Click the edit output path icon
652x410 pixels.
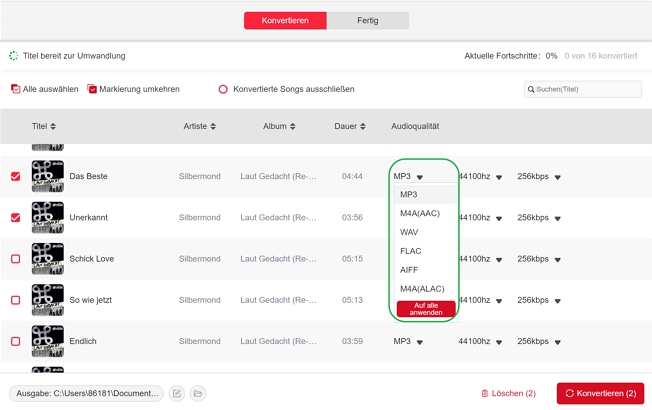[177, 394]
